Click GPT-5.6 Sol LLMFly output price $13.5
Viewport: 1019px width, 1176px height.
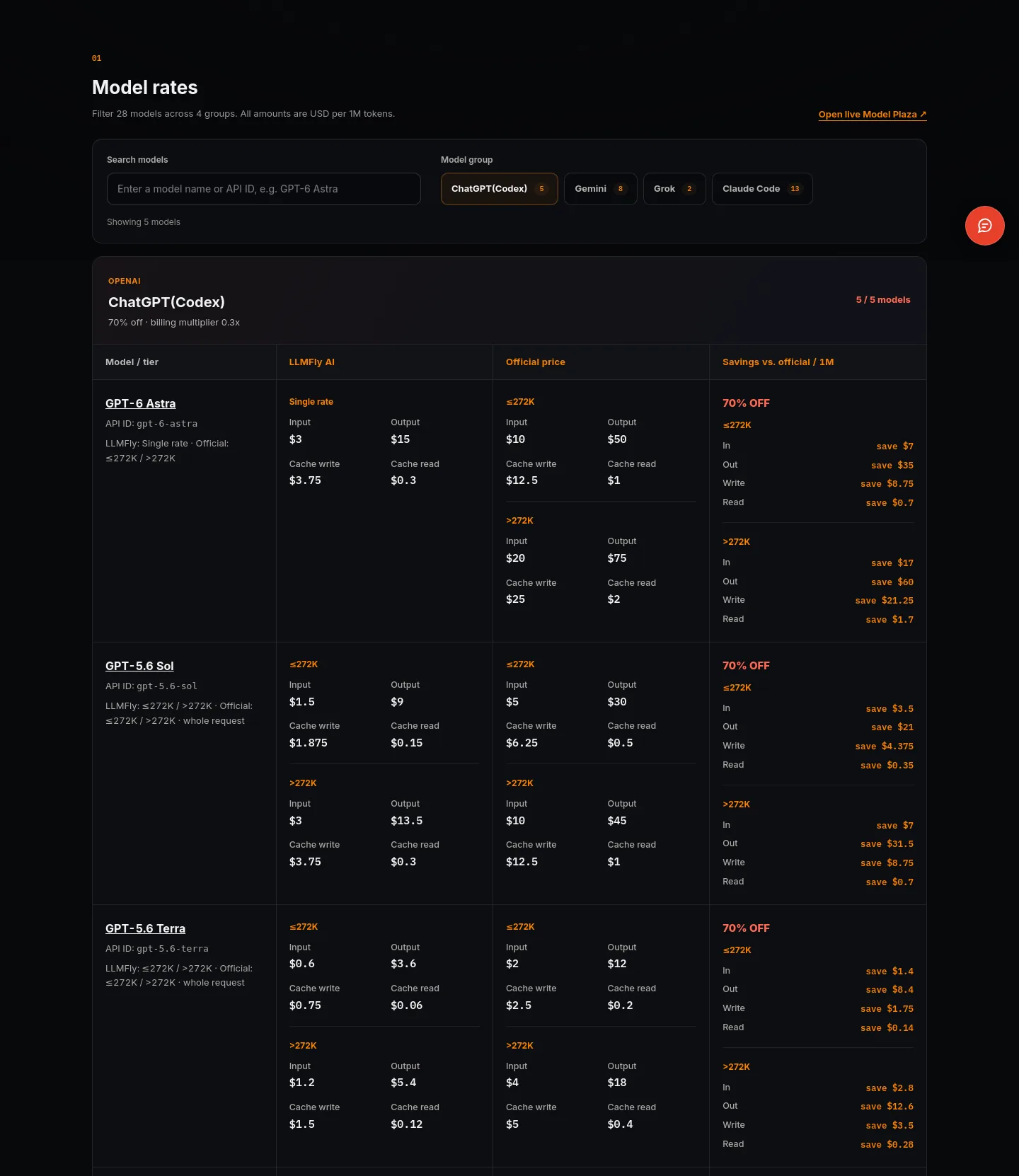(x=406, y=821)
